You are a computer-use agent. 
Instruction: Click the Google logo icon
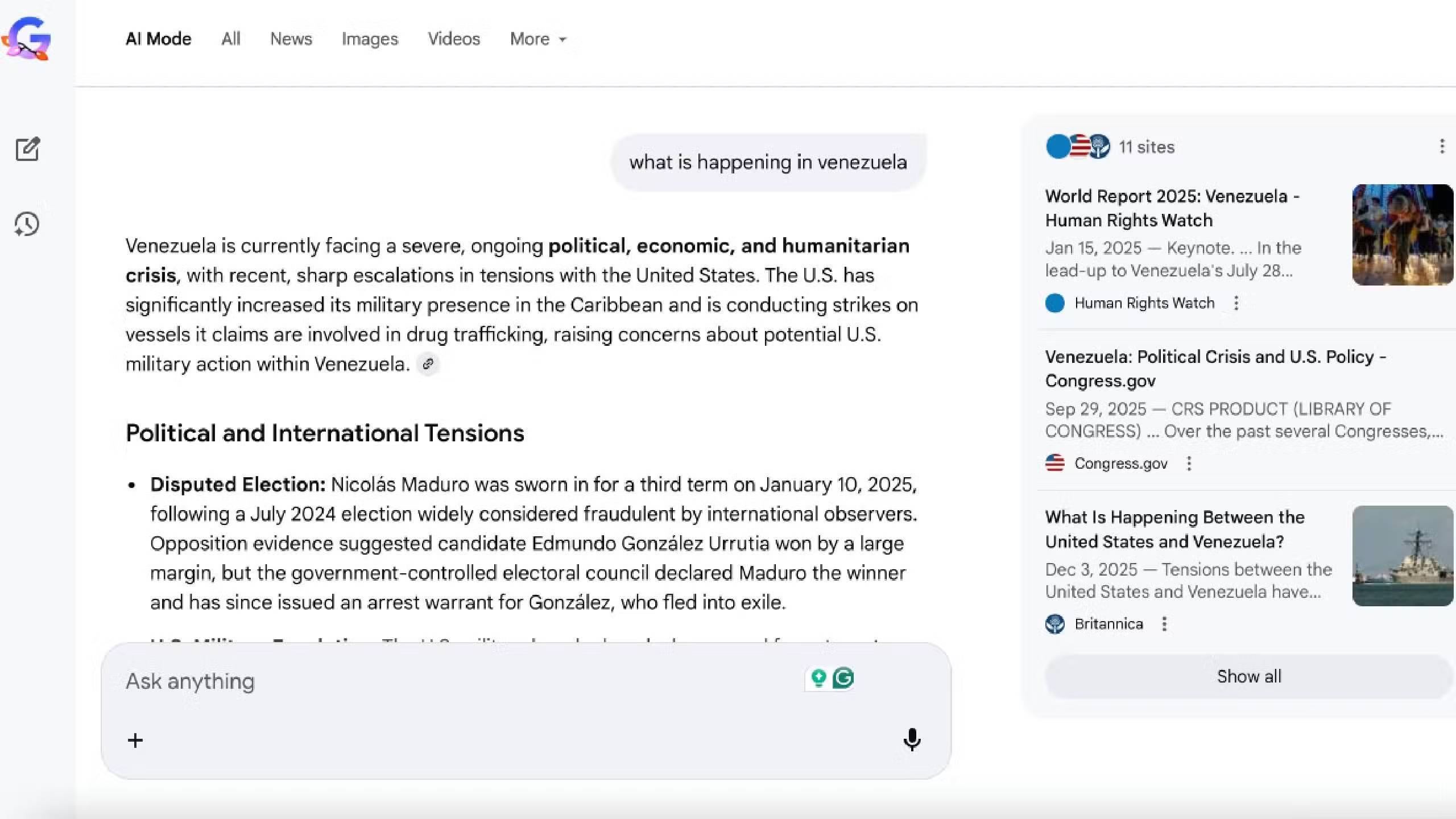coord(27,39)
